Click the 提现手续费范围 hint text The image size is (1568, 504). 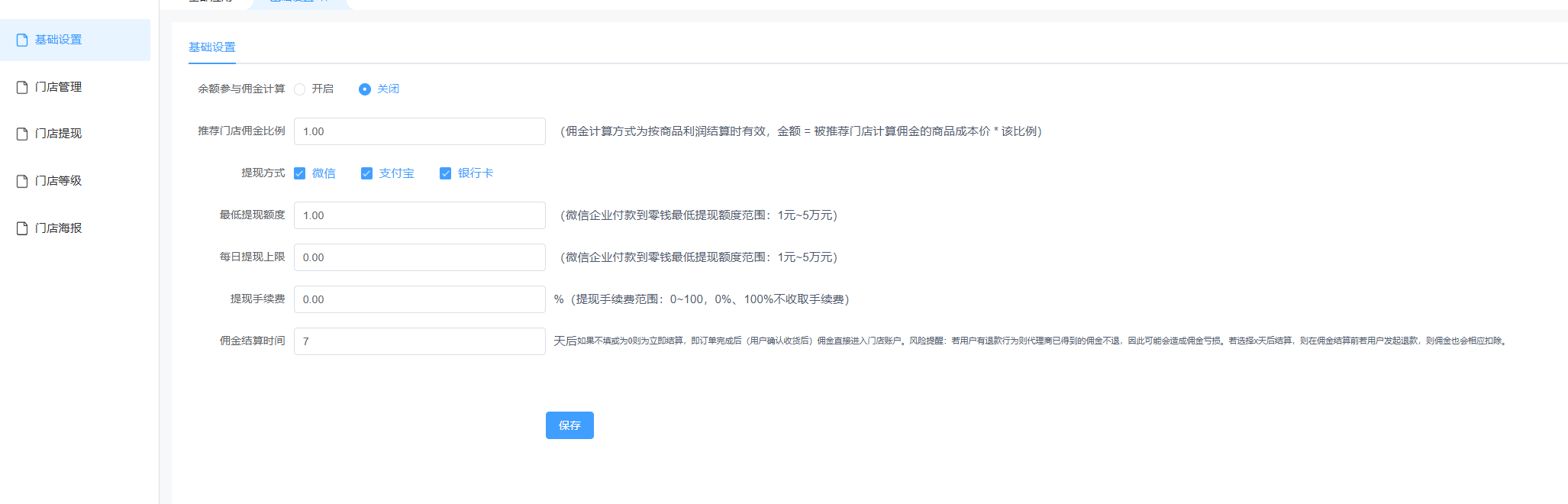(702, 299)
